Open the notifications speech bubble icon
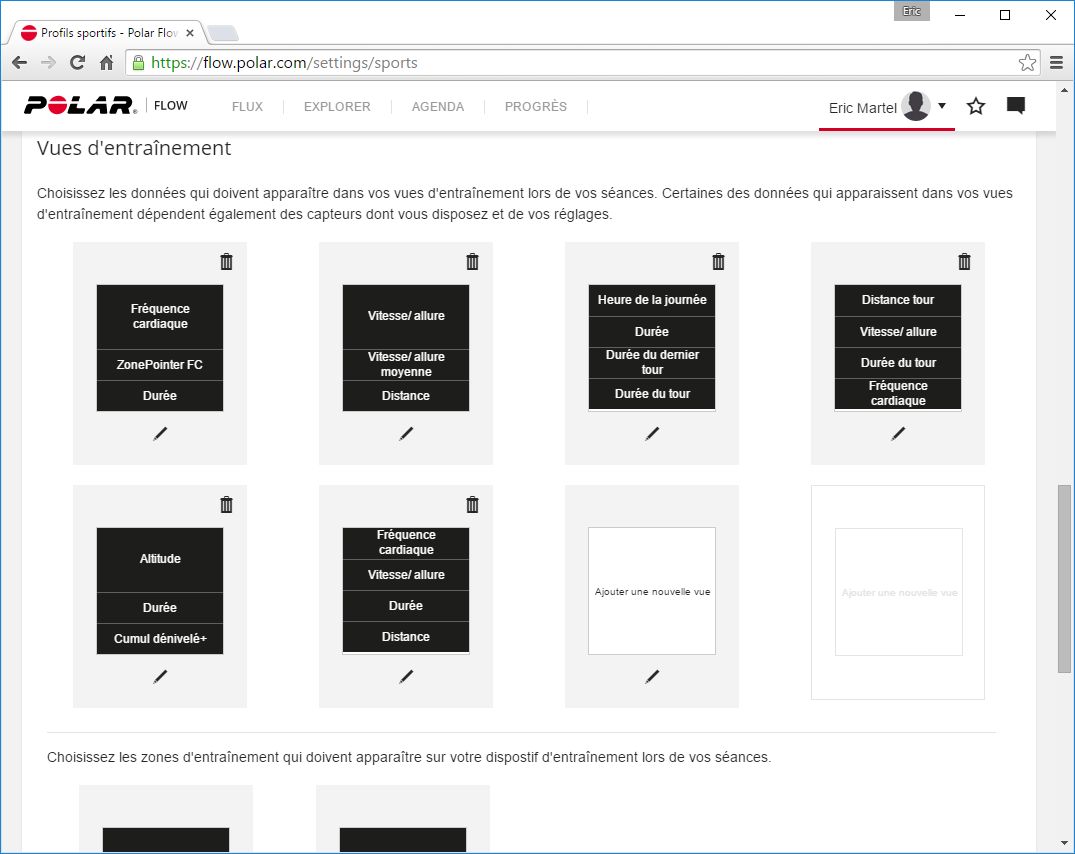This screenshot has height=854, width=1075. click(x=1016, y=106)
